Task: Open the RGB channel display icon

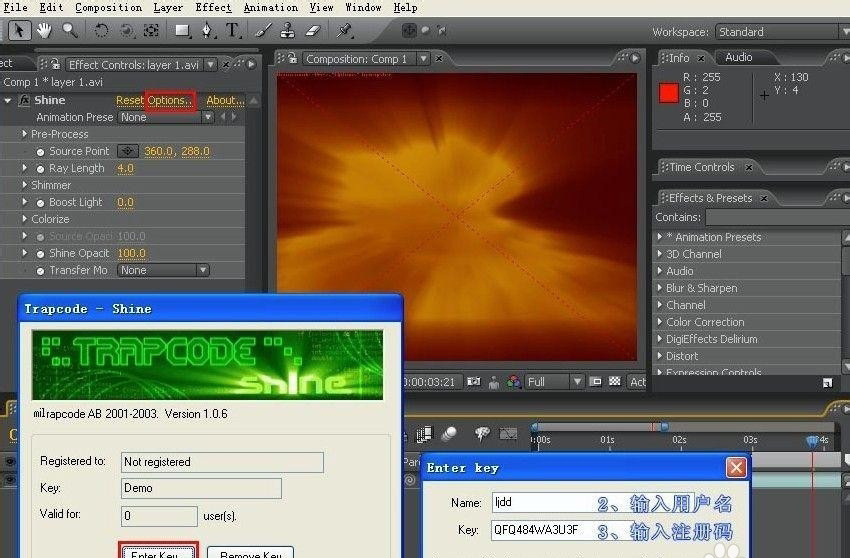Action: [513, 382]
